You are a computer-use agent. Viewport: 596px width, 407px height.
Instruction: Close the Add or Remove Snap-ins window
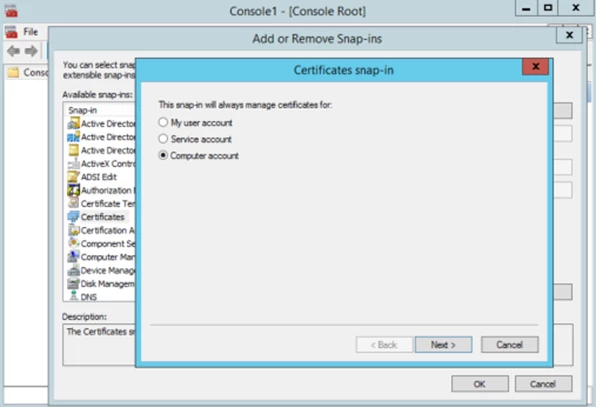(569, 35)
